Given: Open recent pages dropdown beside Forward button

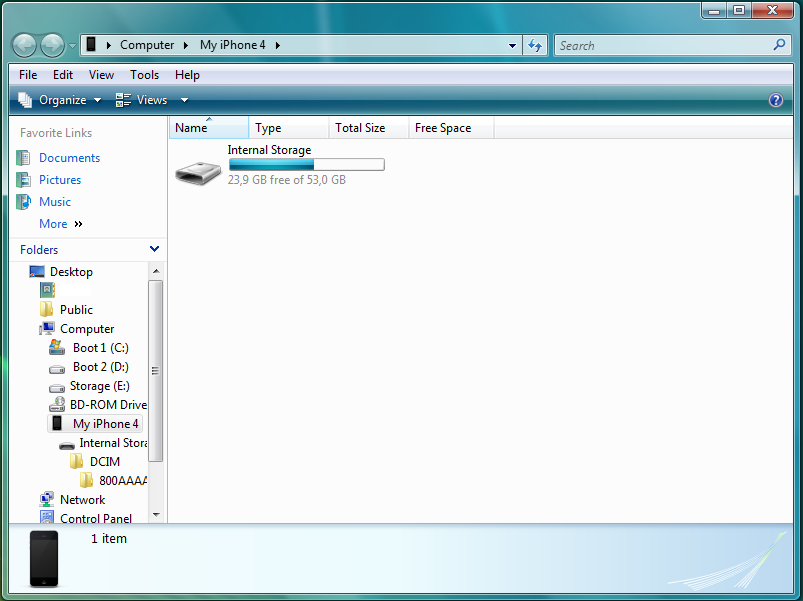Looking at the screenshot, I should (72, 46).
